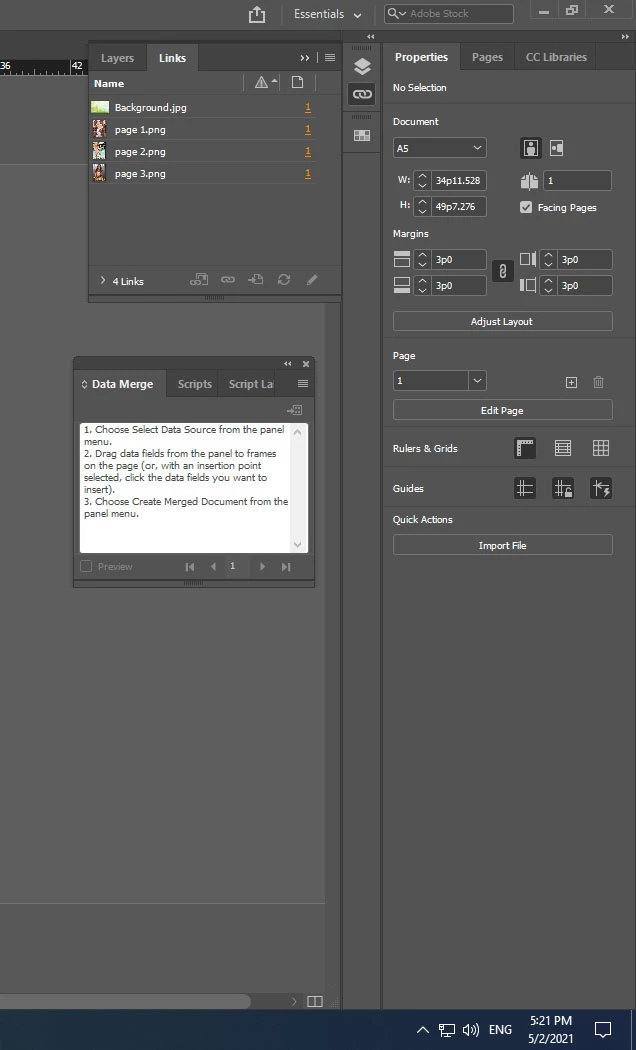Open the Layers panel icon in dock

[x=362, y=66]
